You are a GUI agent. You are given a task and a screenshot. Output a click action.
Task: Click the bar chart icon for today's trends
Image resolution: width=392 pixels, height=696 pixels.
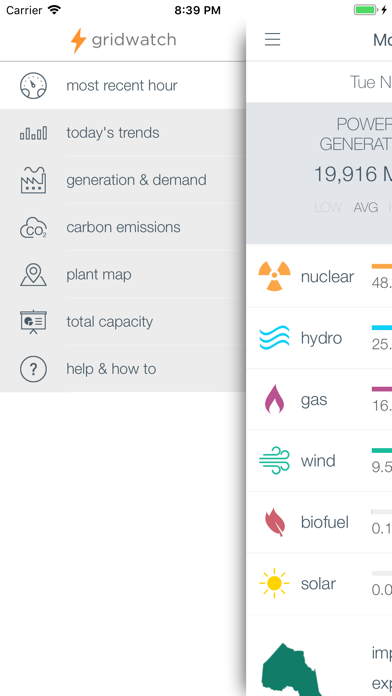[x=33, y=133]
